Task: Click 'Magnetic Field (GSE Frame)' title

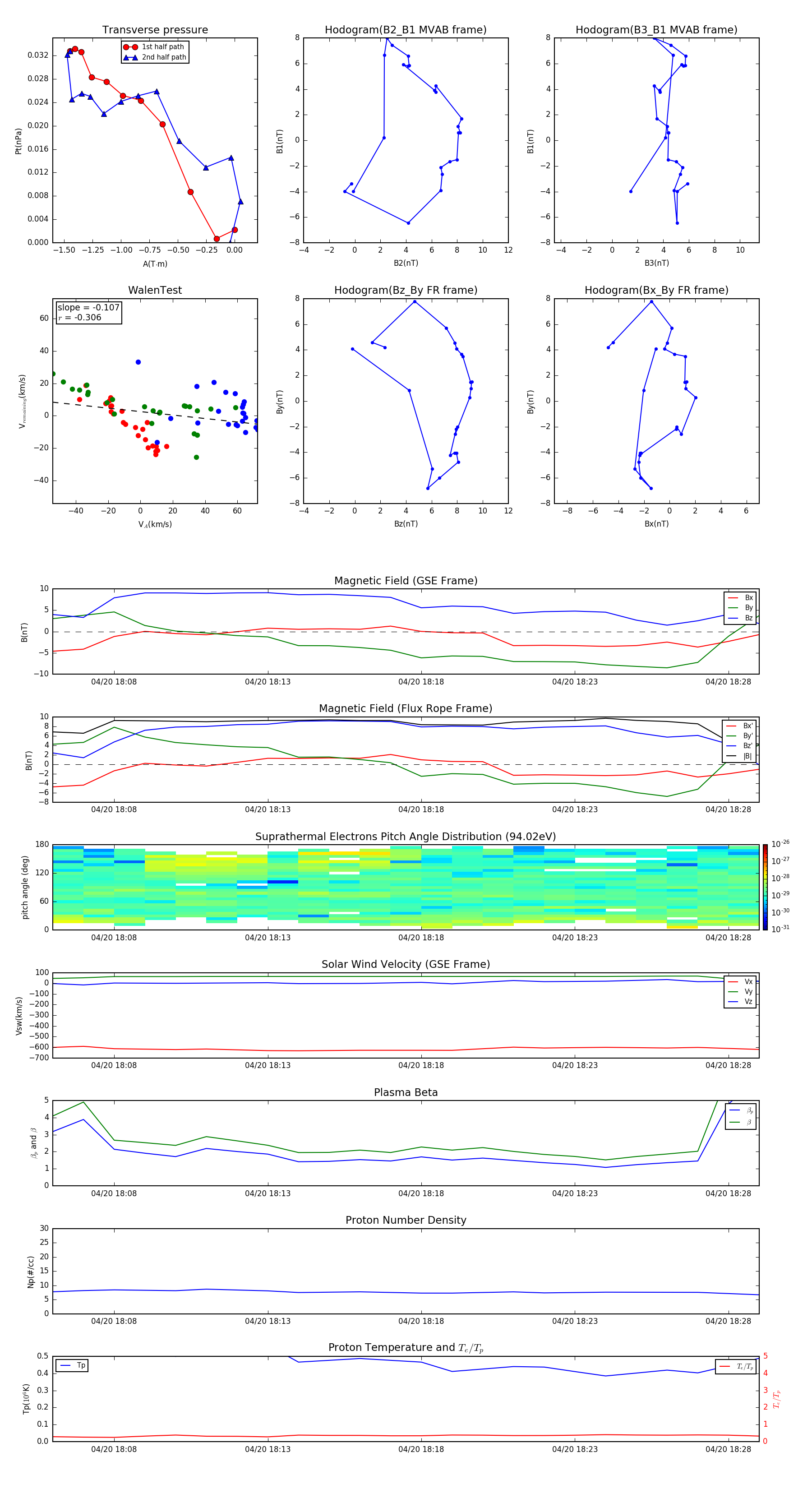Action: pos(406,581)
